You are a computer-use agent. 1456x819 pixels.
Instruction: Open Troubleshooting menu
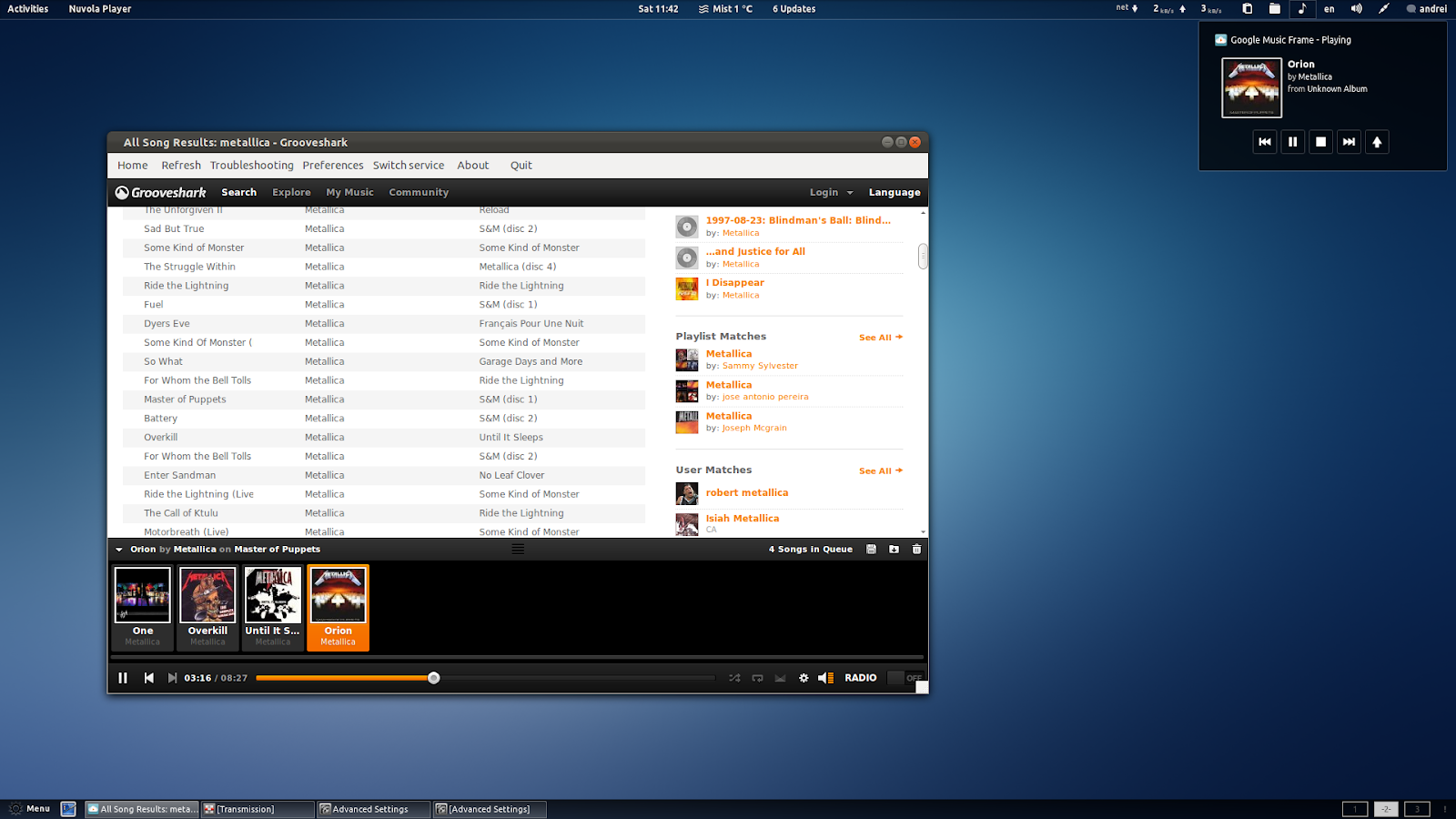252,166
